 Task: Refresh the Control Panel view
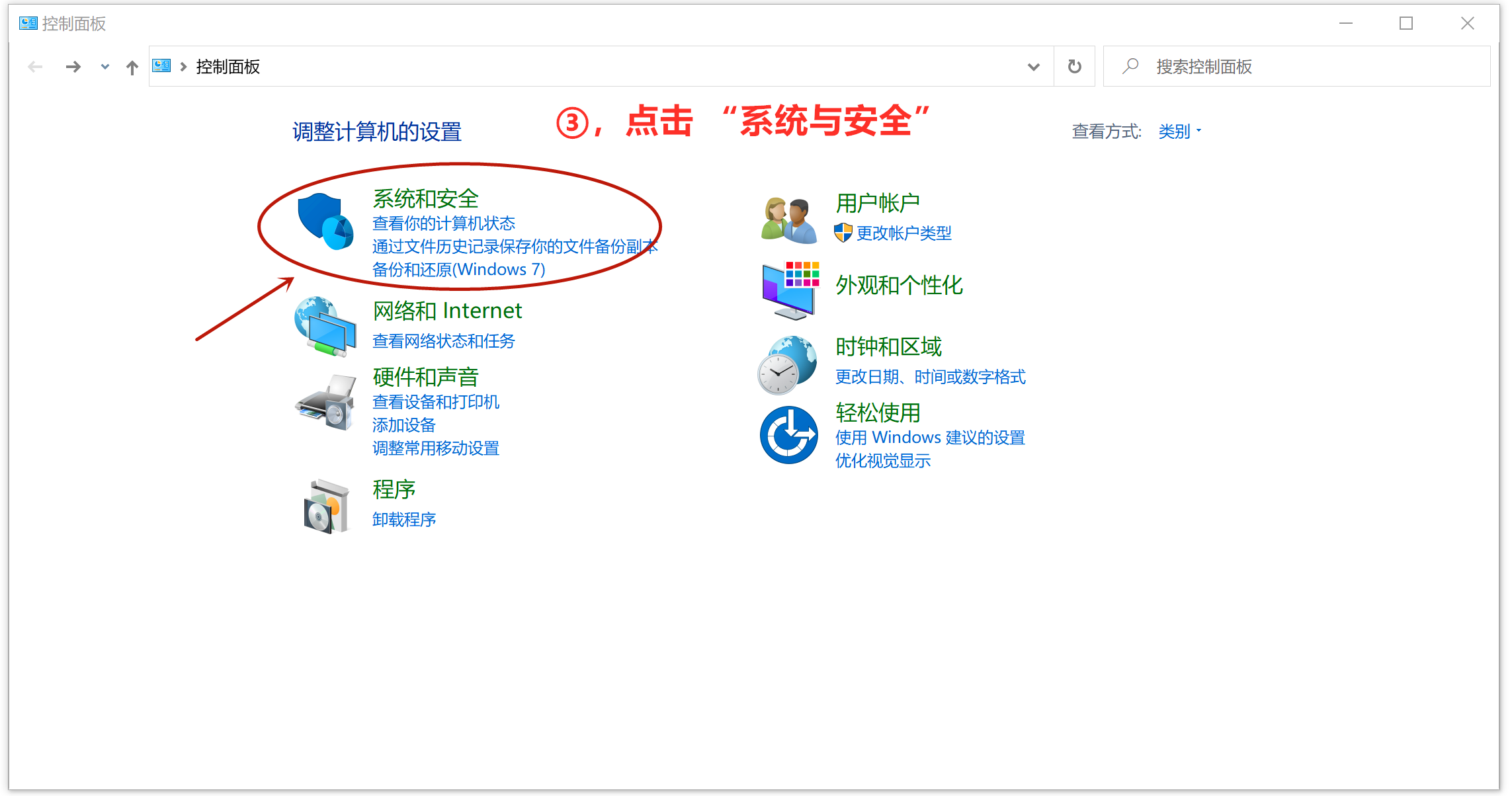[x=1075, y=66]
